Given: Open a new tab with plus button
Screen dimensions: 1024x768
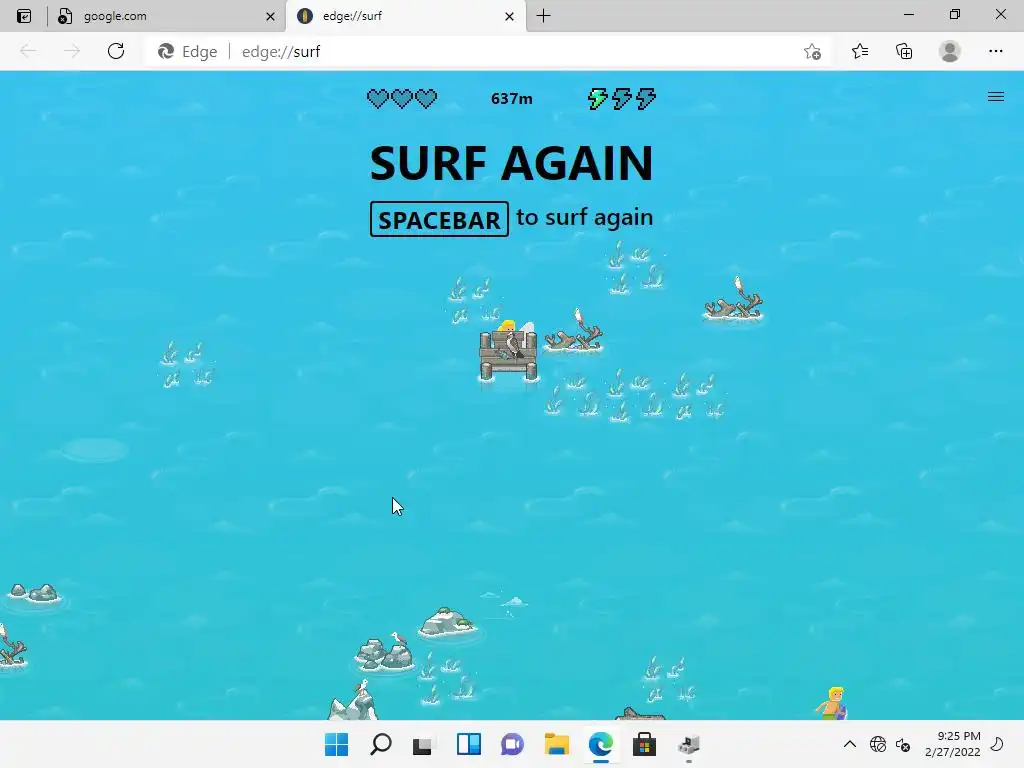Looking at the screenshot, I should 543,16.
